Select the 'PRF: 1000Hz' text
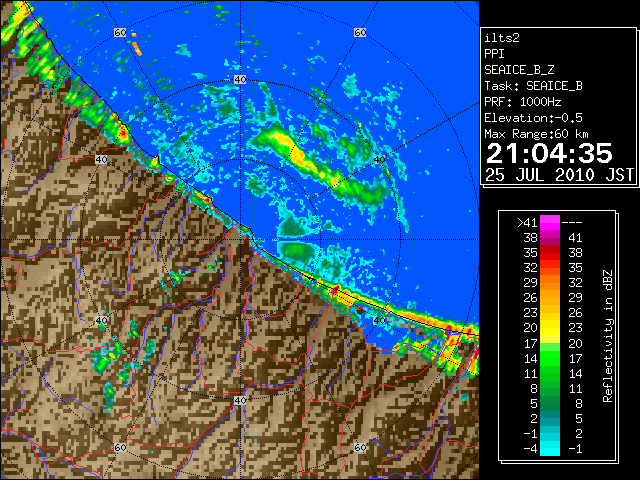The image size is (640, 480). [523, 102]
